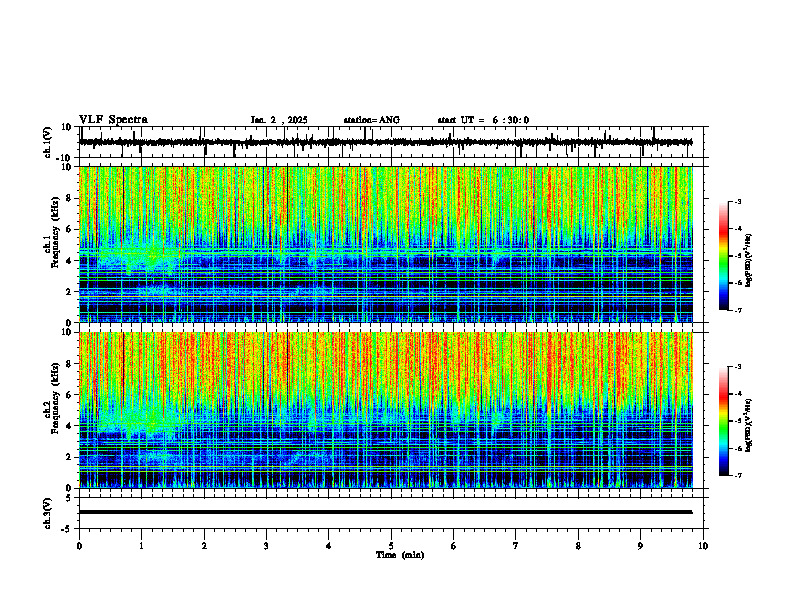Click the "-7" label on the ch.2 color scale
This screenshot has width=792, height=612.
point(737,476)
